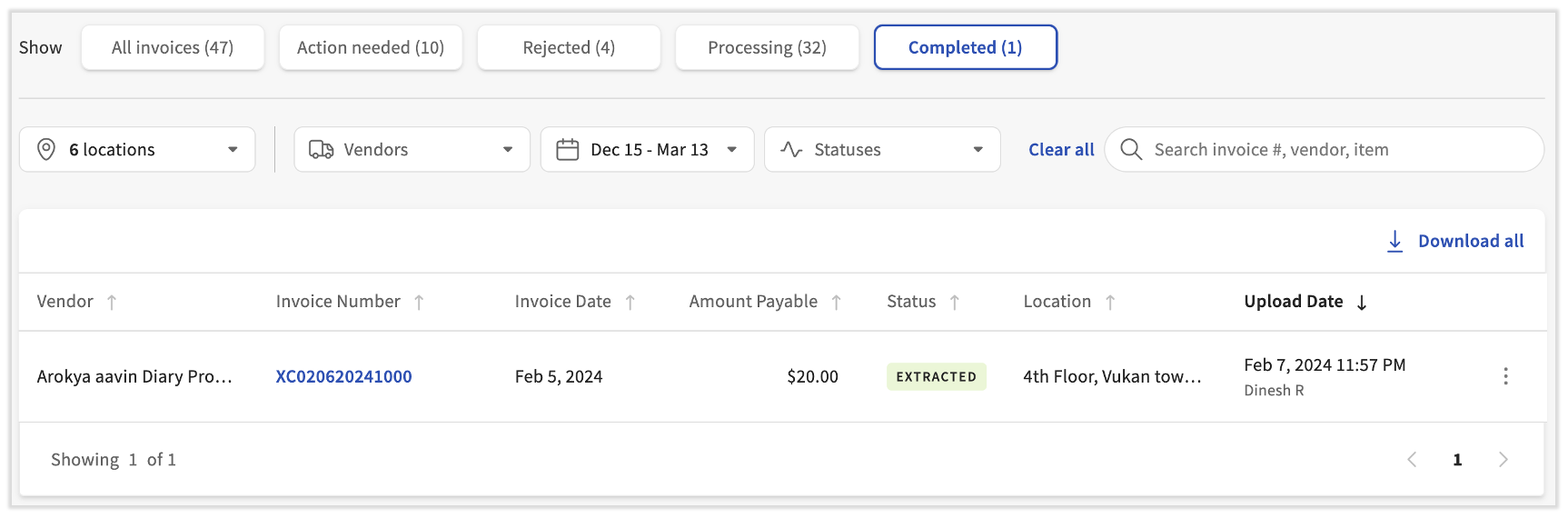The width and height of the screenshot is (1568, 518).
Task: Sort by Invoice Date arrow icon
Action: coord(630,303)
